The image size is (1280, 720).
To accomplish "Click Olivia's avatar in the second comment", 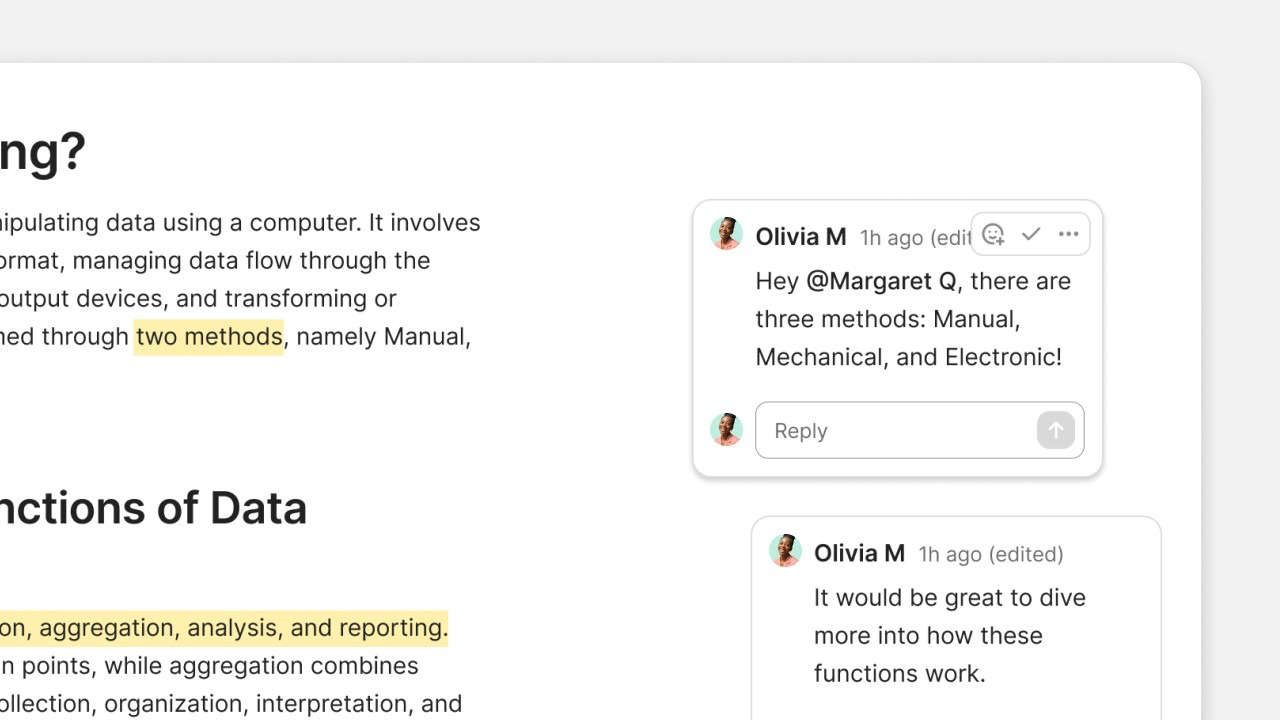I will point(785,551).
